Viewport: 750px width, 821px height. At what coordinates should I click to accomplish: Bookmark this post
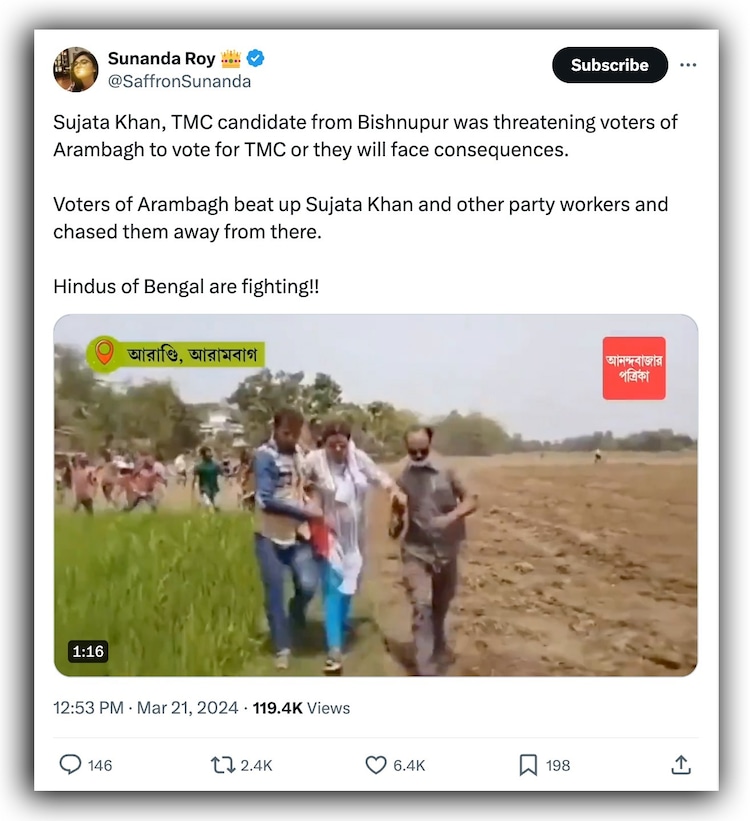[528, 765]
